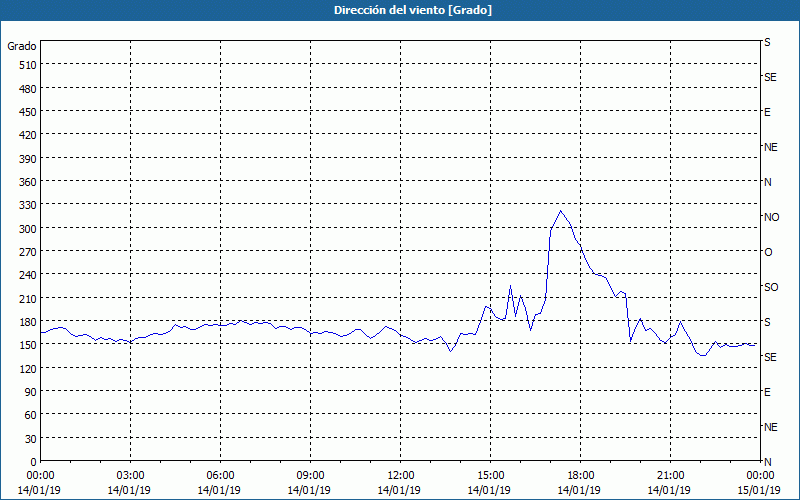Viewport: 800px width, 500px height.
Task: Click the chart title 'Dirección del viento [Grado]'
Action: pyautogui.click(x=413, y=10)
